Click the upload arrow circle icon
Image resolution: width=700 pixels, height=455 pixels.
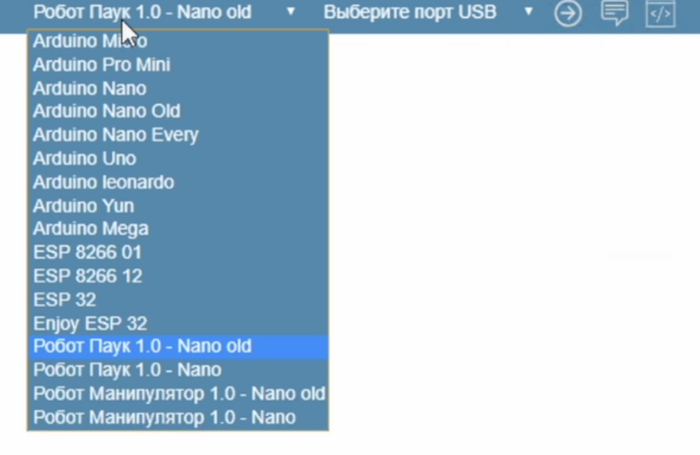click(568, 14)
